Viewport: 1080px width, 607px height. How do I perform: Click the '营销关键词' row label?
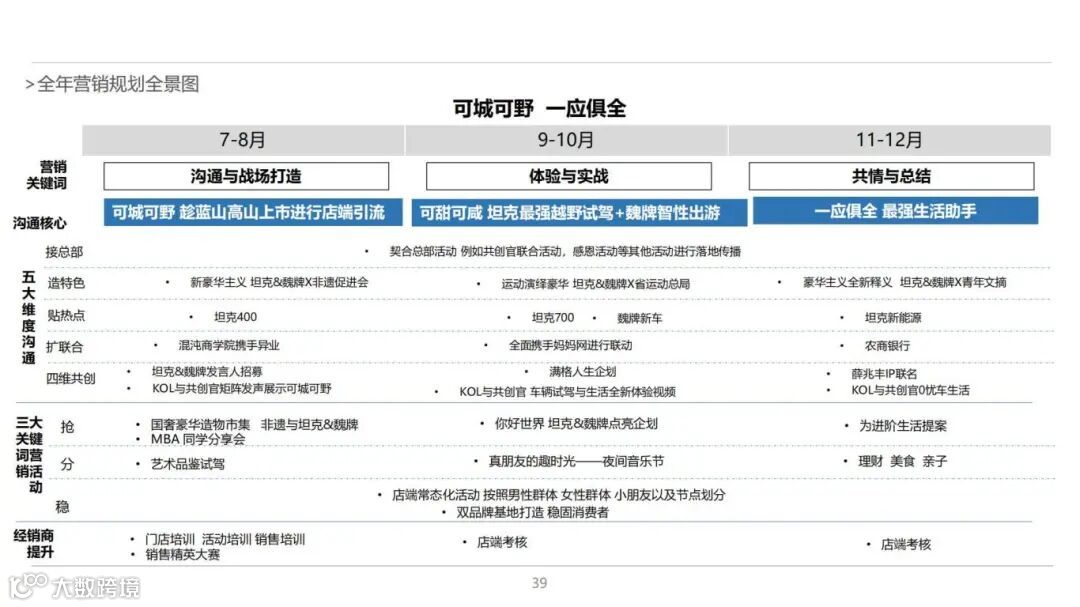tap(47, 175)
